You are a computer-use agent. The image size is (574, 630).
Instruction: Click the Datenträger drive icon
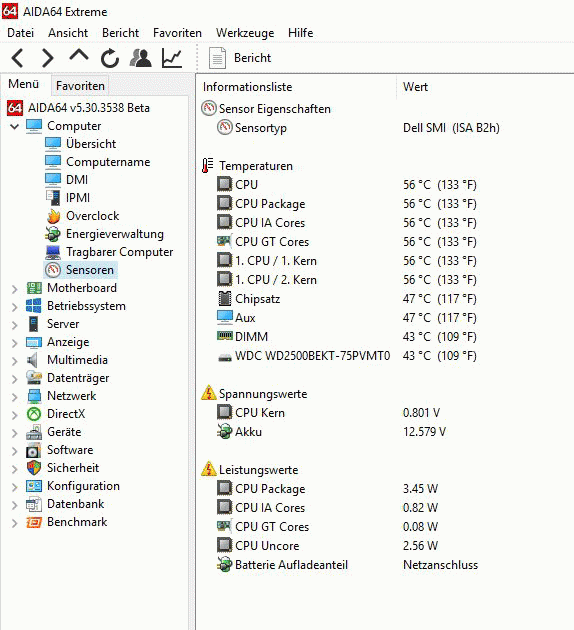click(34, 378)
